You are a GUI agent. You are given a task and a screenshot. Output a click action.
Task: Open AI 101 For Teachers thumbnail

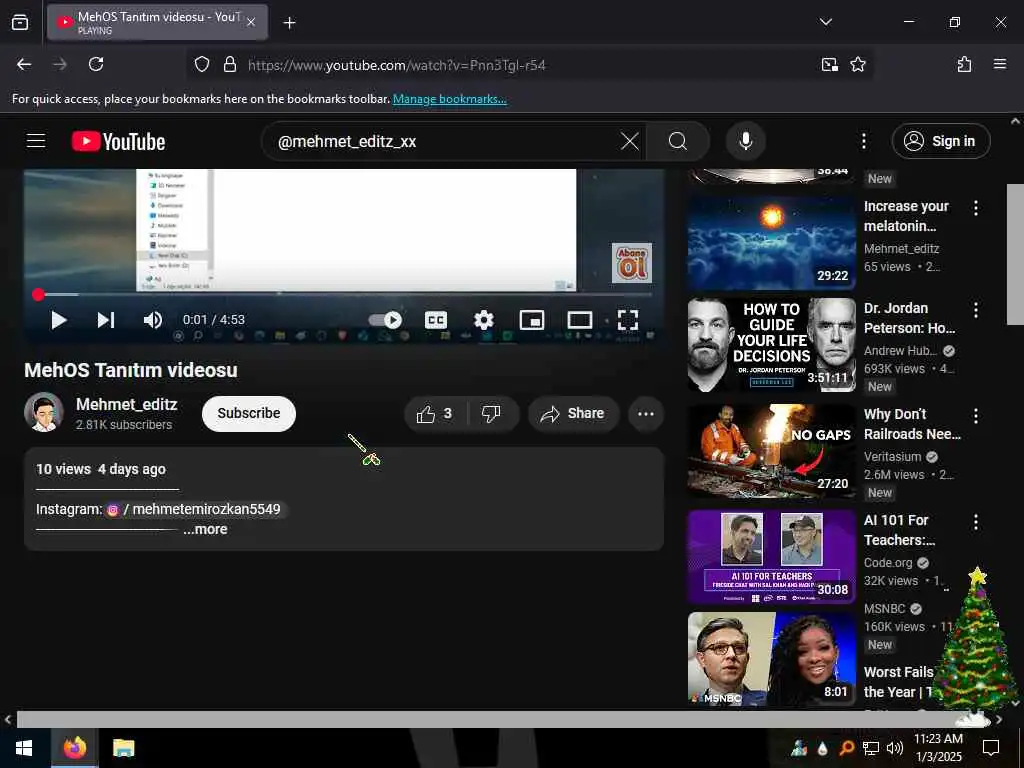771,556
